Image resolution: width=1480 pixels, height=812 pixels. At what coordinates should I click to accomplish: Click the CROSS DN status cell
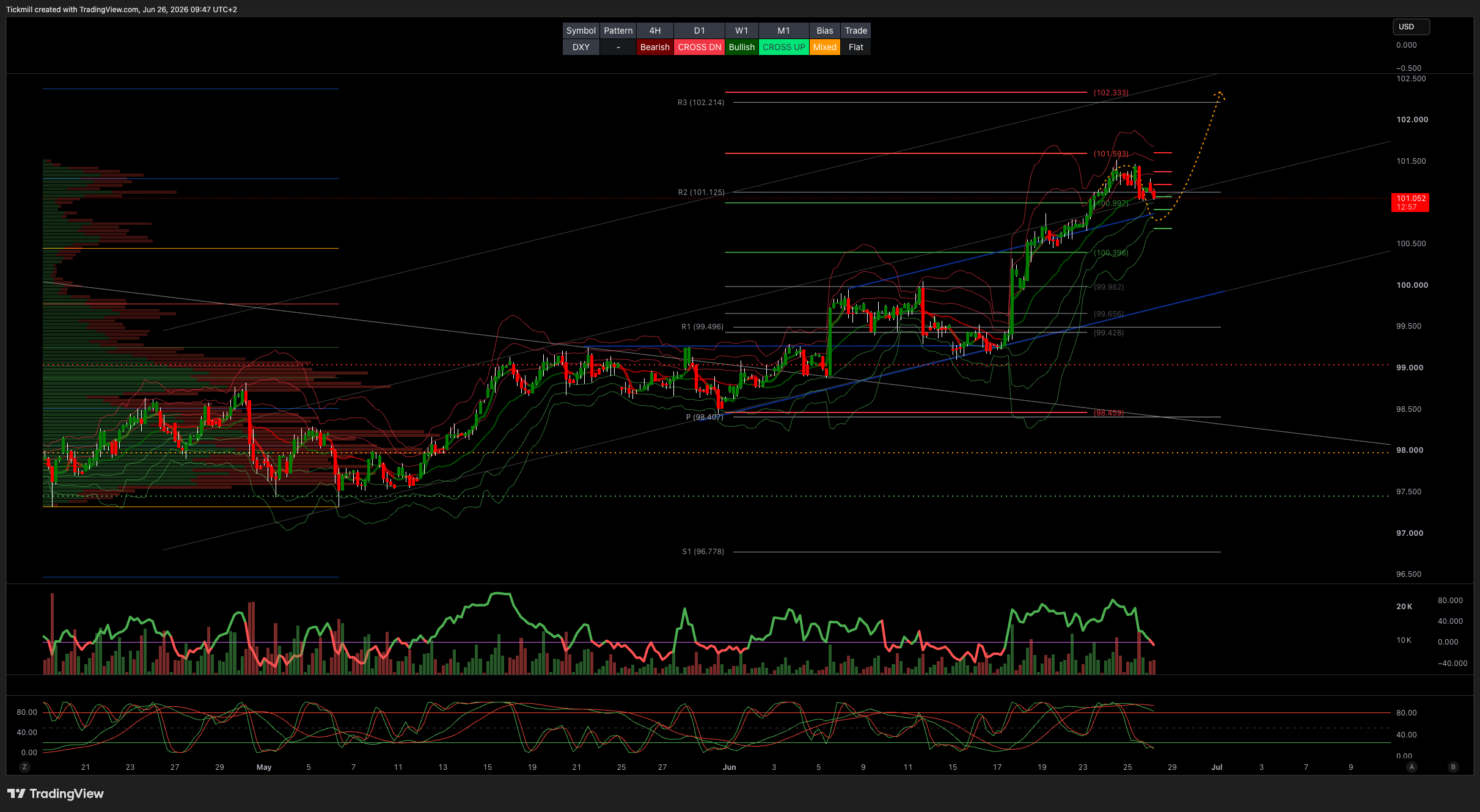[699, 47]
